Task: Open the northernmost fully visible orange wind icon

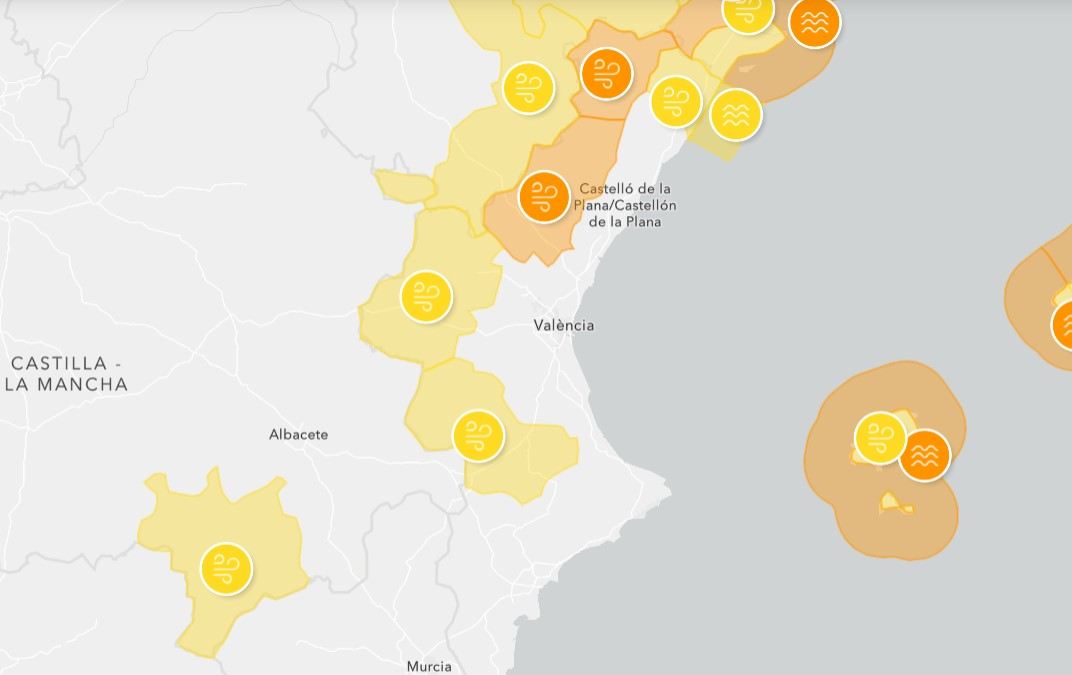Action: 606,73
